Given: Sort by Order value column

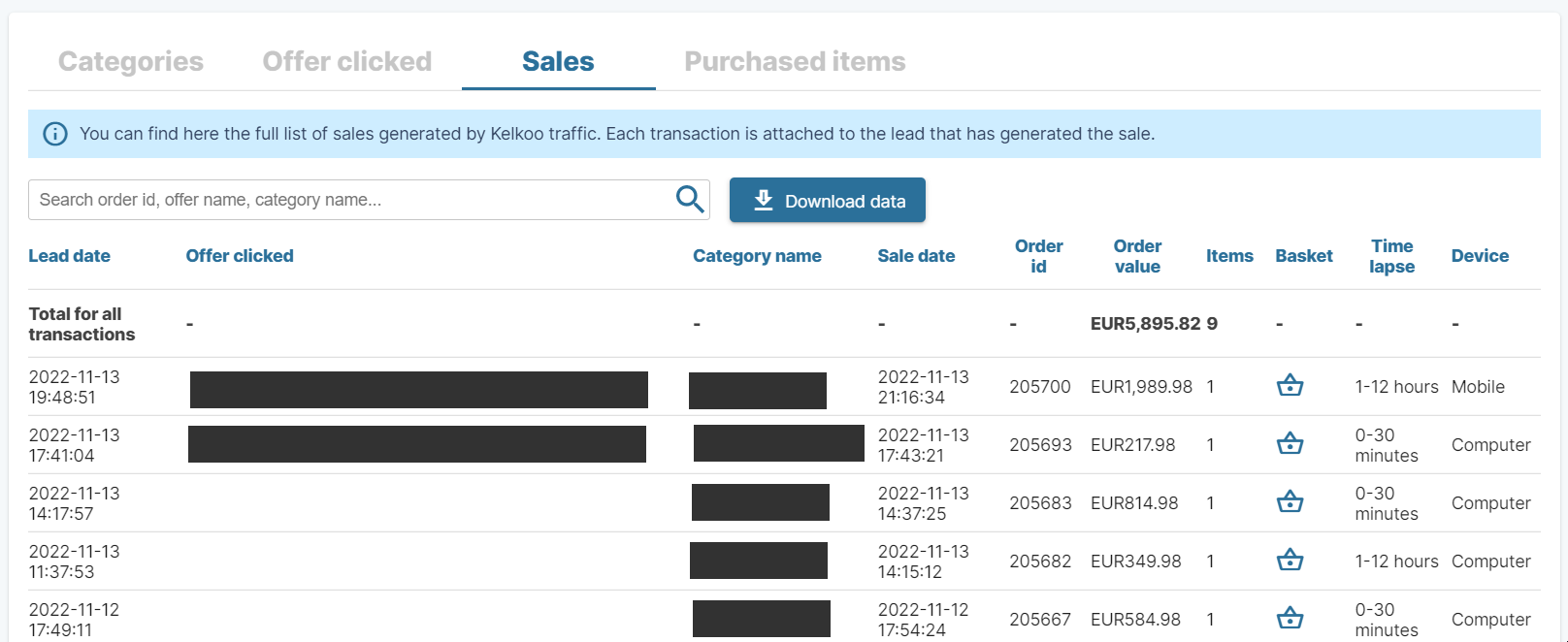Looking at the screenshot, I should 1137,256.
